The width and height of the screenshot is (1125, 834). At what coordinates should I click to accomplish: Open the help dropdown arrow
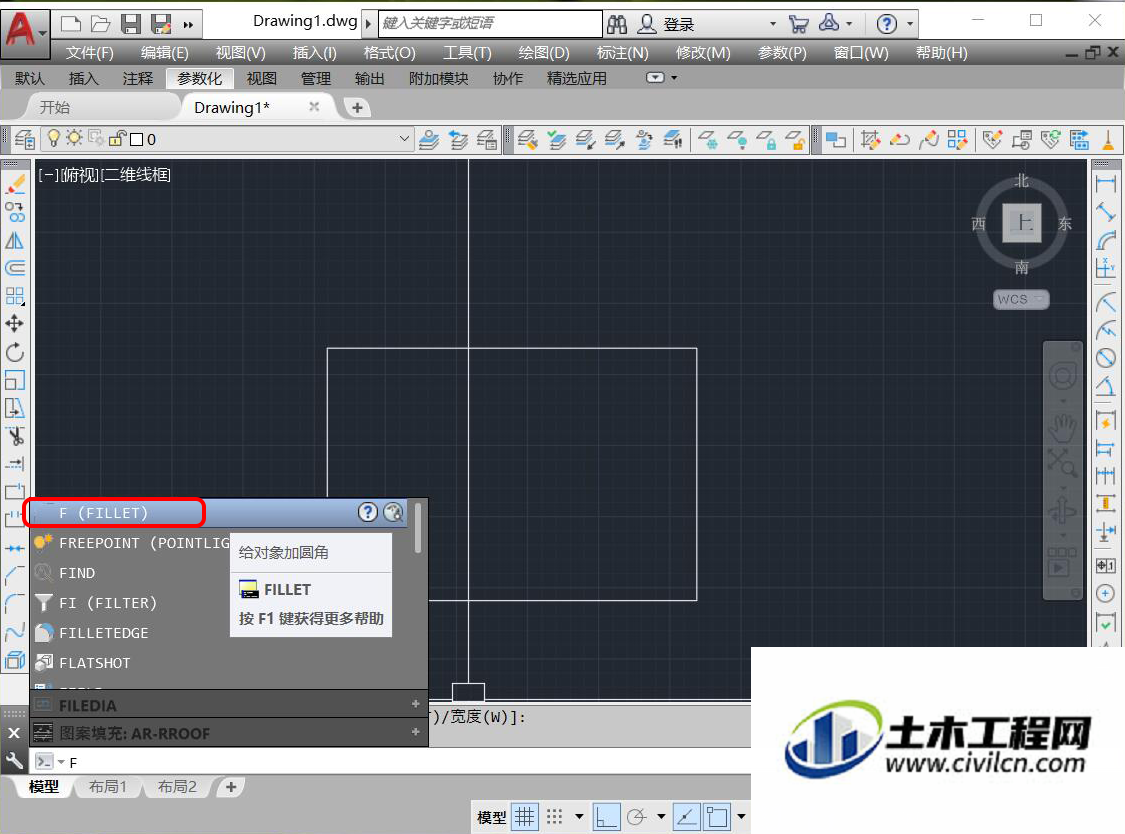click(x=910, y=24)
